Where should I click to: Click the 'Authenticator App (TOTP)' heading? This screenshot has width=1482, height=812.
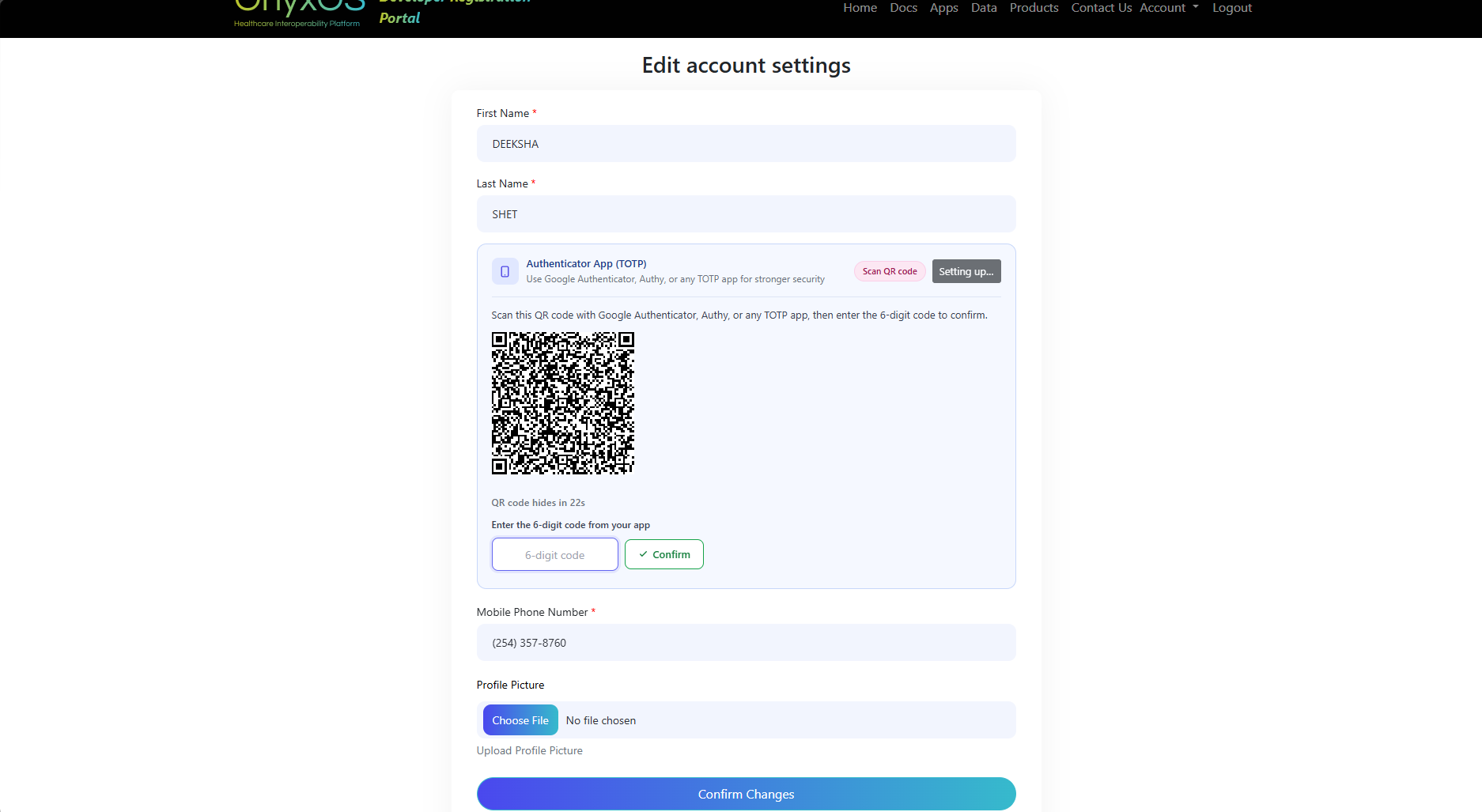tap(586, 264)
